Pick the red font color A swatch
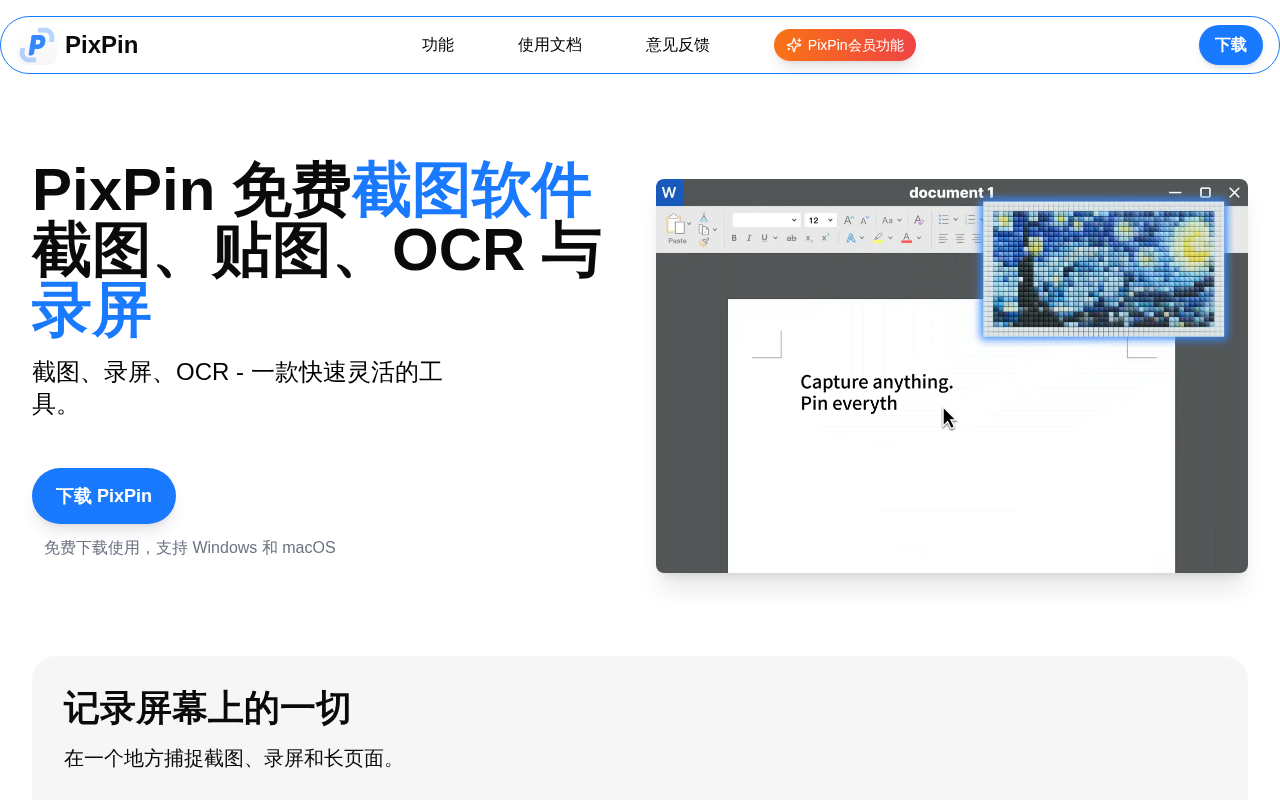 (x=906, y=238)
